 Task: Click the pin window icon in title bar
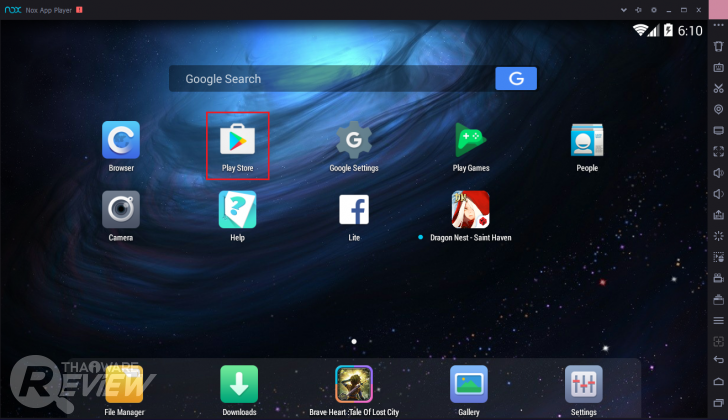pos(638,10)
